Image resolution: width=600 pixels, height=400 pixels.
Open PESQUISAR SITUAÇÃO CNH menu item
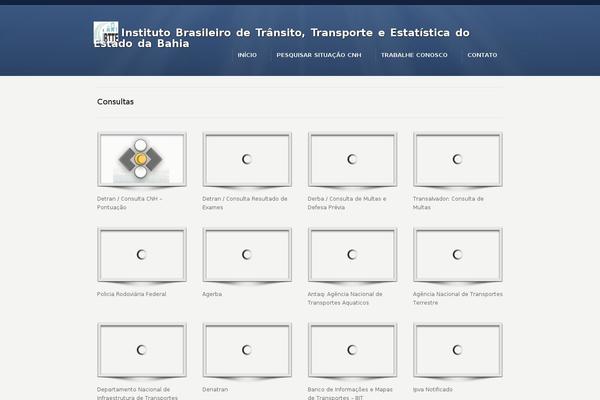[319, 55]
